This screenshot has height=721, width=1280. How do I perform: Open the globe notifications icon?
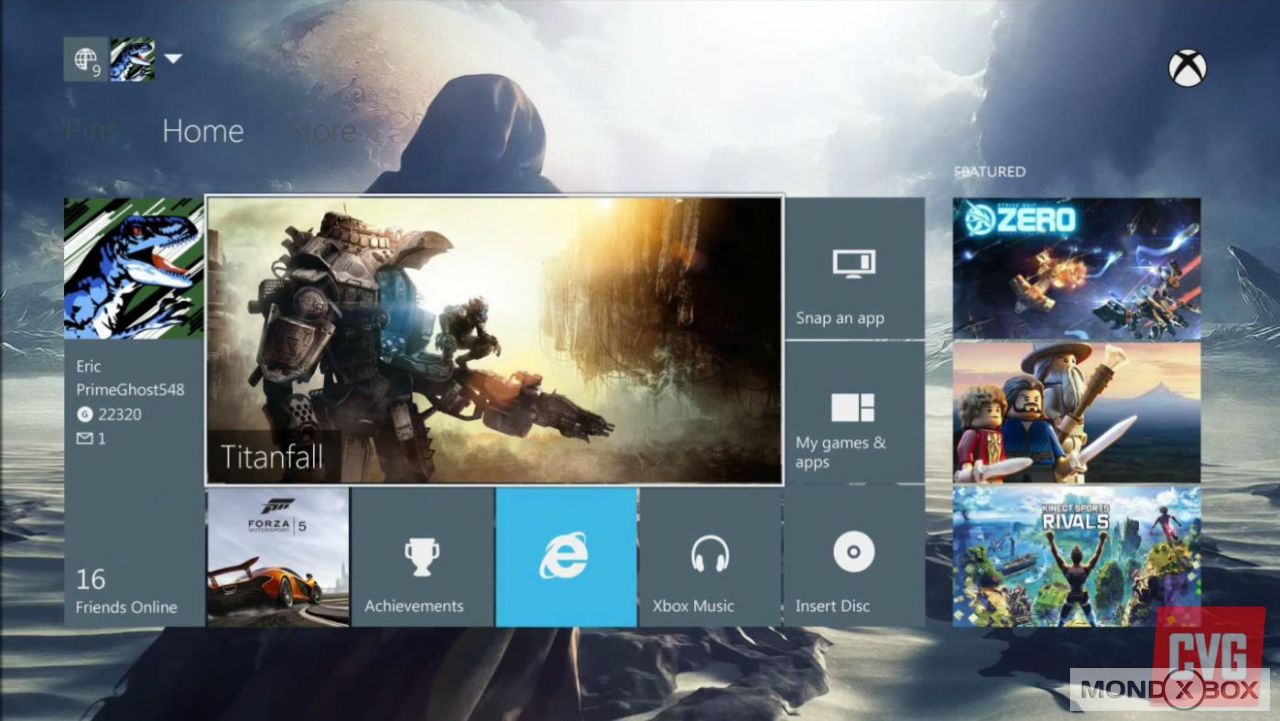pos(85,60)
